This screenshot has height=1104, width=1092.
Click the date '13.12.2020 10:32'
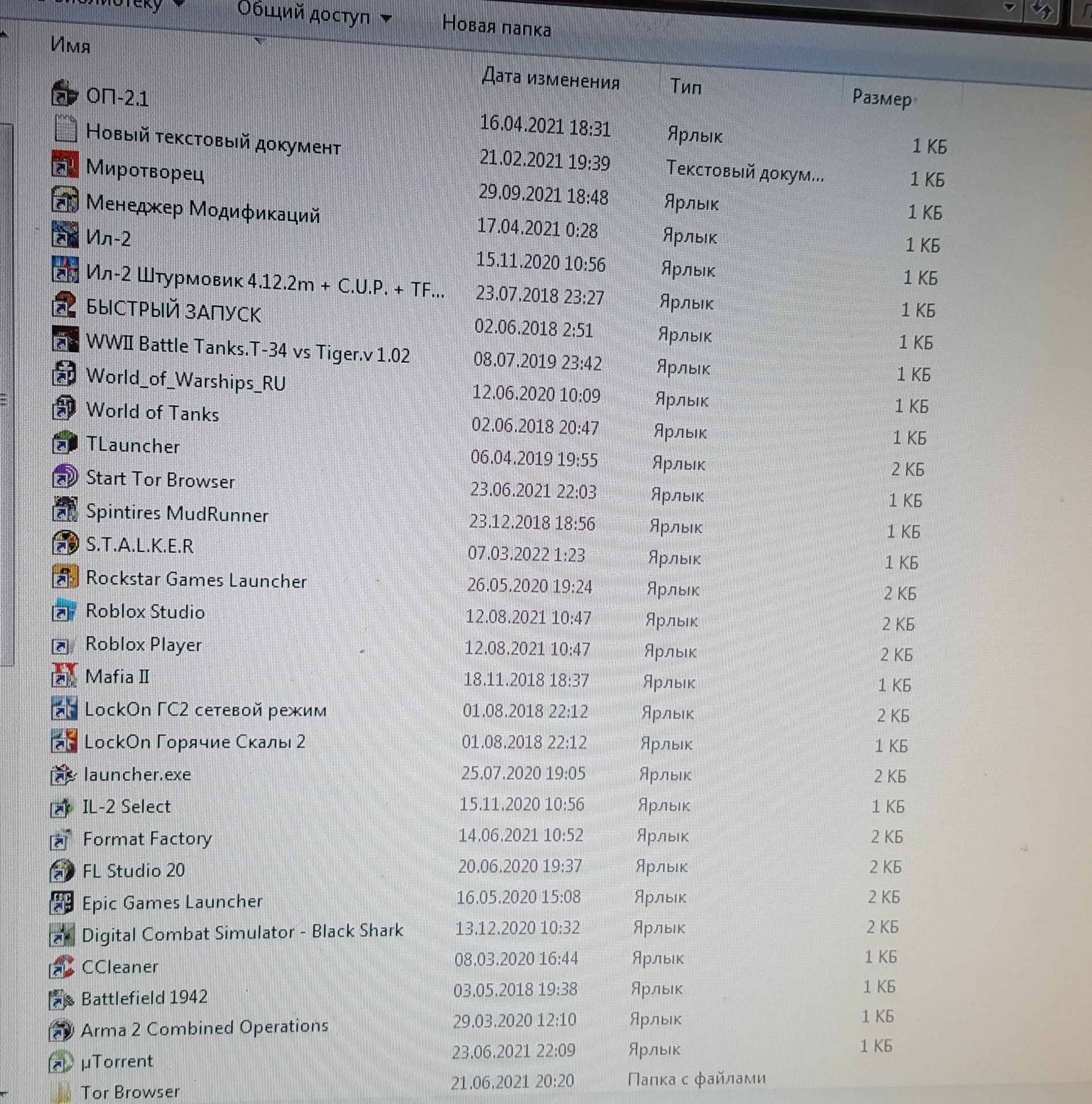[518, 927]
